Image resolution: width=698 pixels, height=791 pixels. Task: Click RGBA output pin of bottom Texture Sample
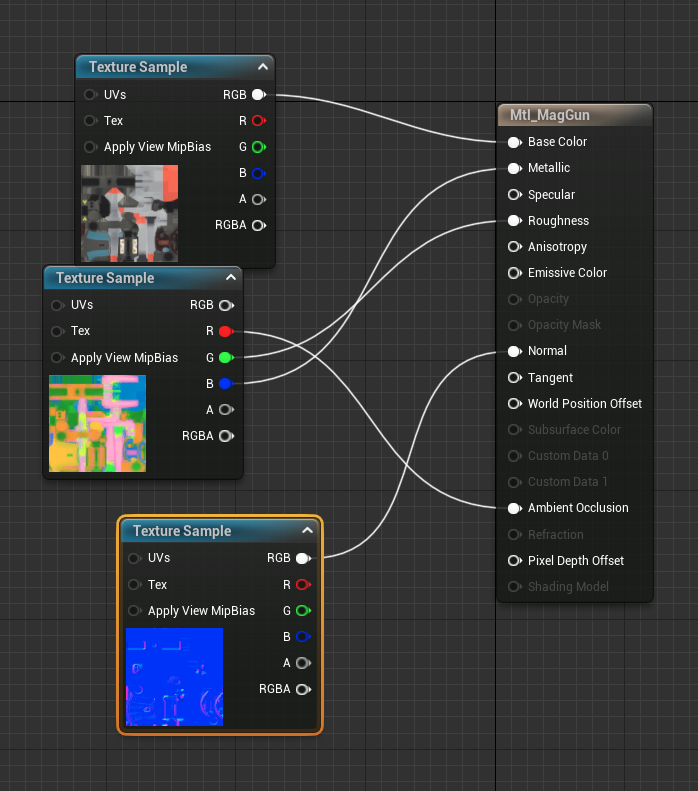click(x=303, y=689)
